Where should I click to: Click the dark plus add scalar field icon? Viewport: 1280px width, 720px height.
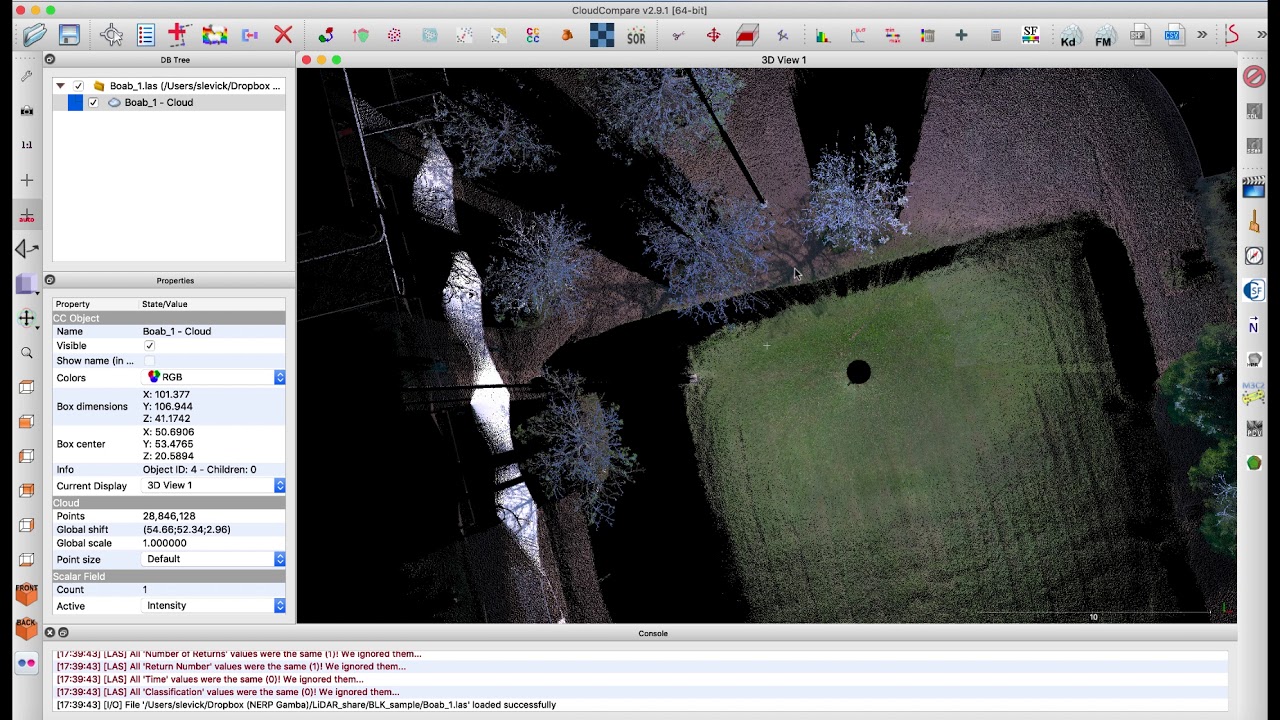(x=961, y=35)
